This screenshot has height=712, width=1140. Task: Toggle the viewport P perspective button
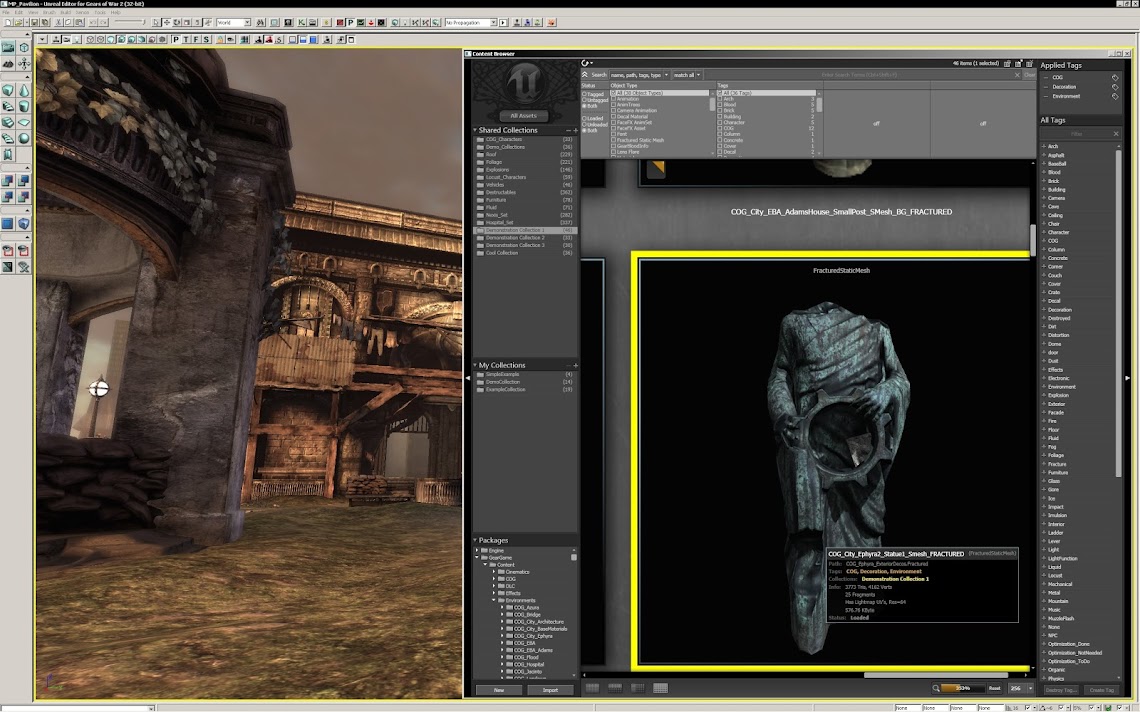click(176, 39)
